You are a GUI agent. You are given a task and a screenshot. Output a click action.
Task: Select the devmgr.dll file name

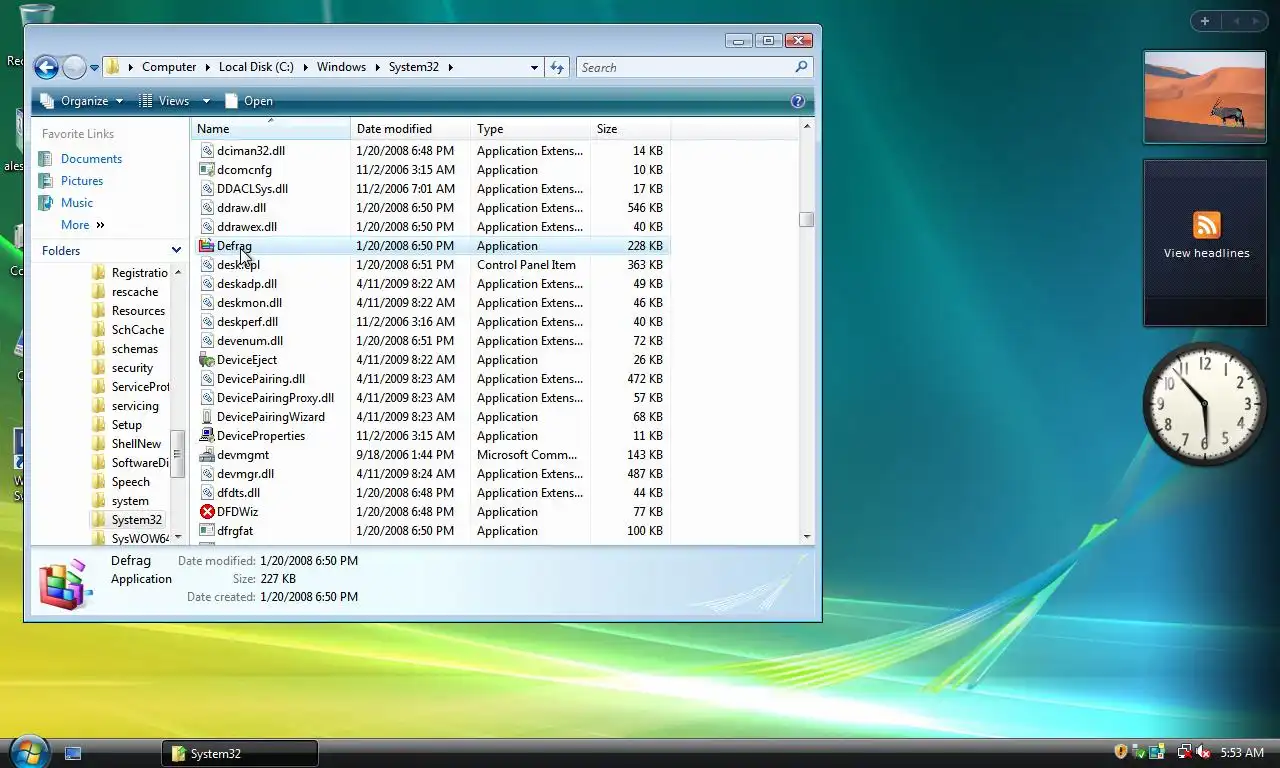[245, 474]
